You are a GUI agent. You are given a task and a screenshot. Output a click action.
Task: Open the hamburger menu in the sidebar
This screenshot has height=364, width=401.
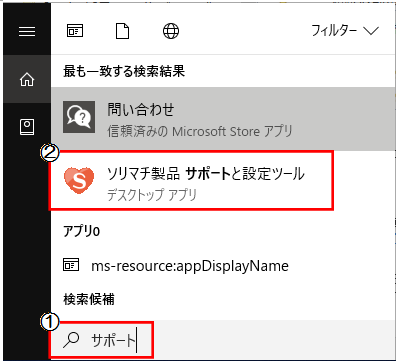[x=27, y=31]
